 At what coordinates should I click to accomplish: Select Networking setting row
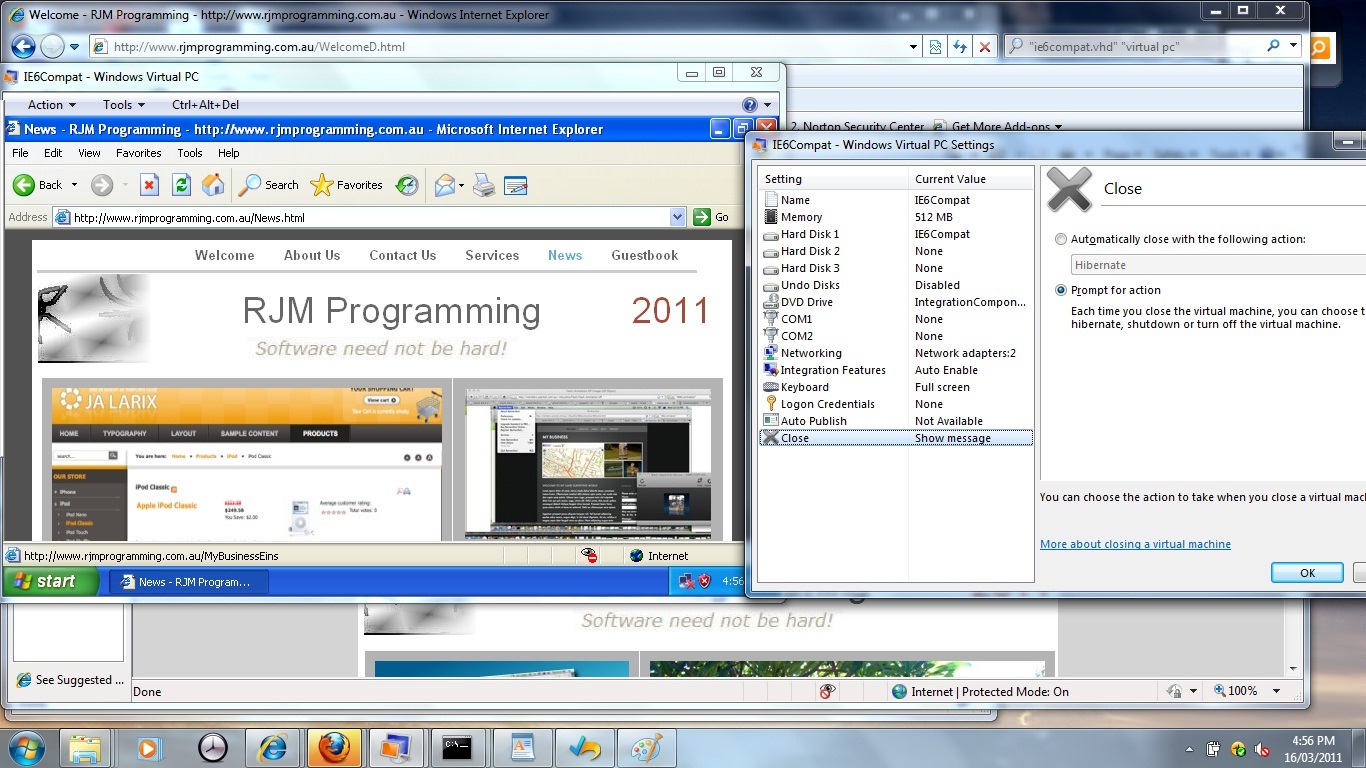[896, 353]
